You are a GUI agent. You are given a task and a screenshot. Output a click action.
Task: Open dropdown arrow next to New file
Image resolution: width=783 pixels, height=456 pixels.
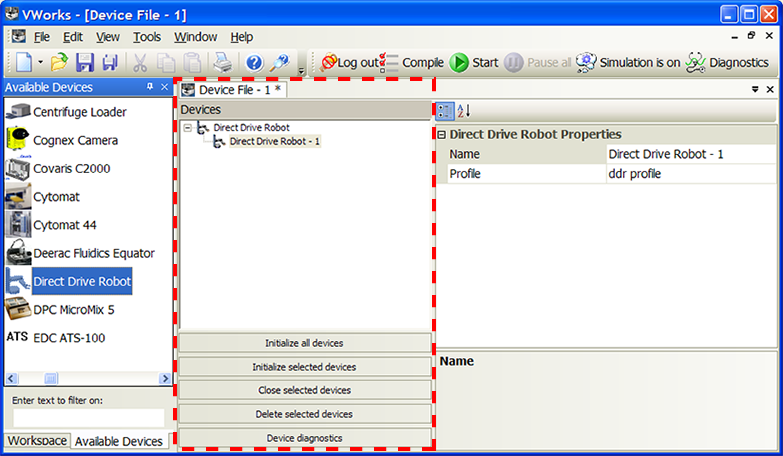[x=40, y=62]
